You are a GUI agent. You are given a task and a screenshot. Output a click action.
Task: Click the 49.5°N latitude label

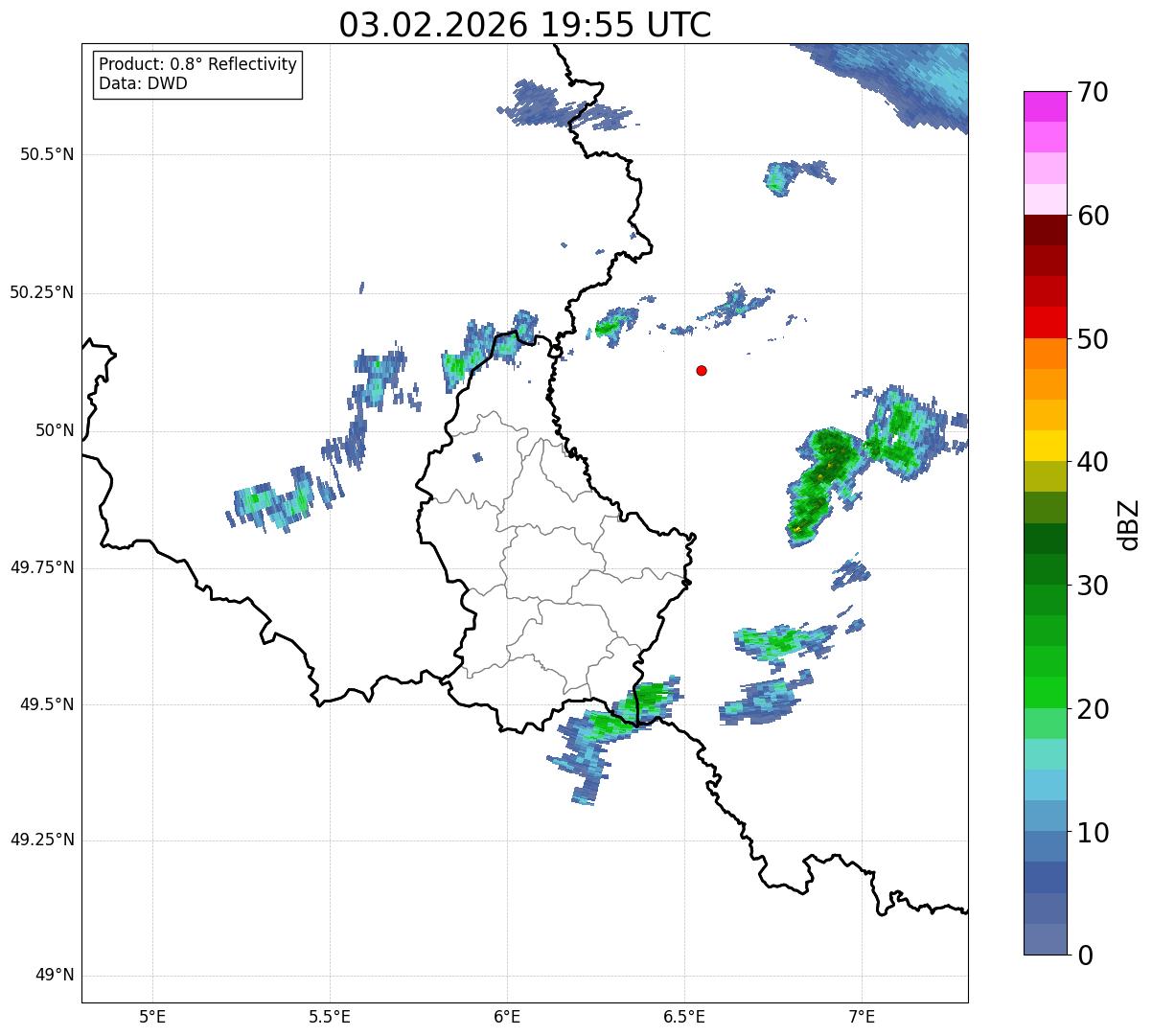pos(47,704)
